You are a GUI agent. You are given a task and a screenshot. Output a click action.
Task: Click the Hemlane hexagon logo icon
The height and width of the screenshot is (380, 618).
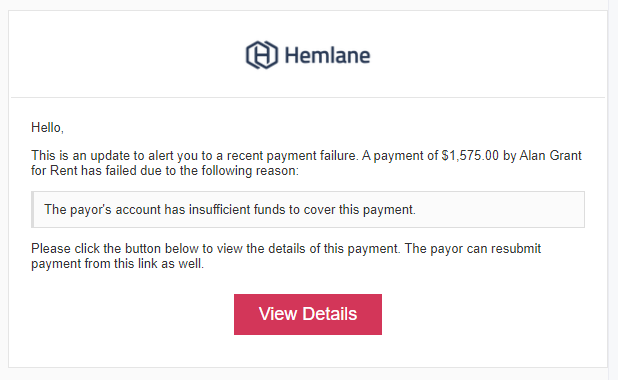click(262, 55)
